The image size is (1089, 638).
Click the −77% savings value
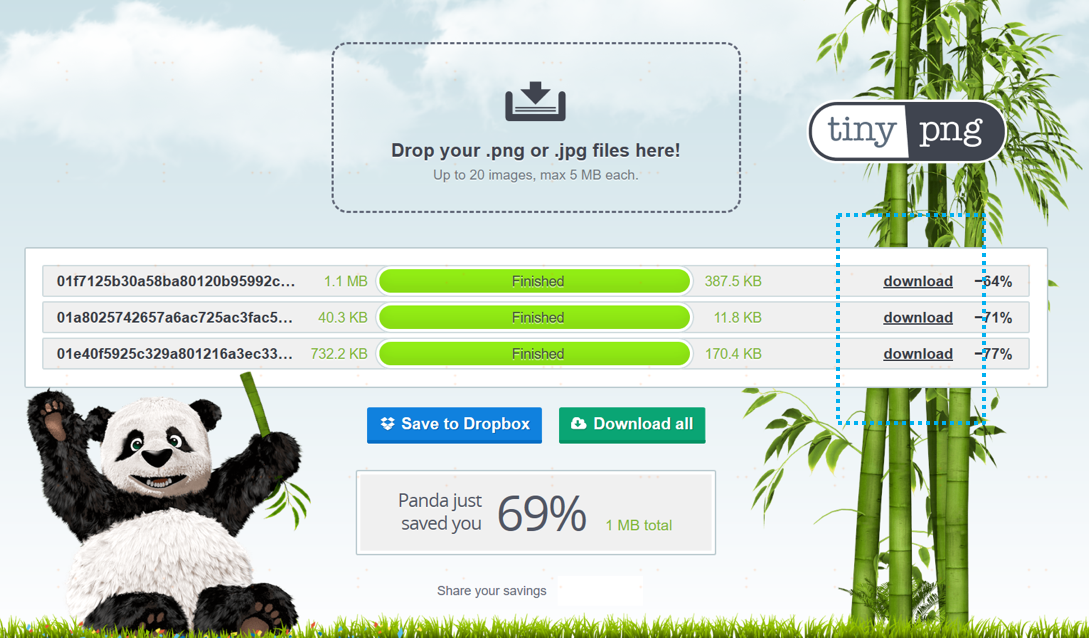[x=993, y=353]
